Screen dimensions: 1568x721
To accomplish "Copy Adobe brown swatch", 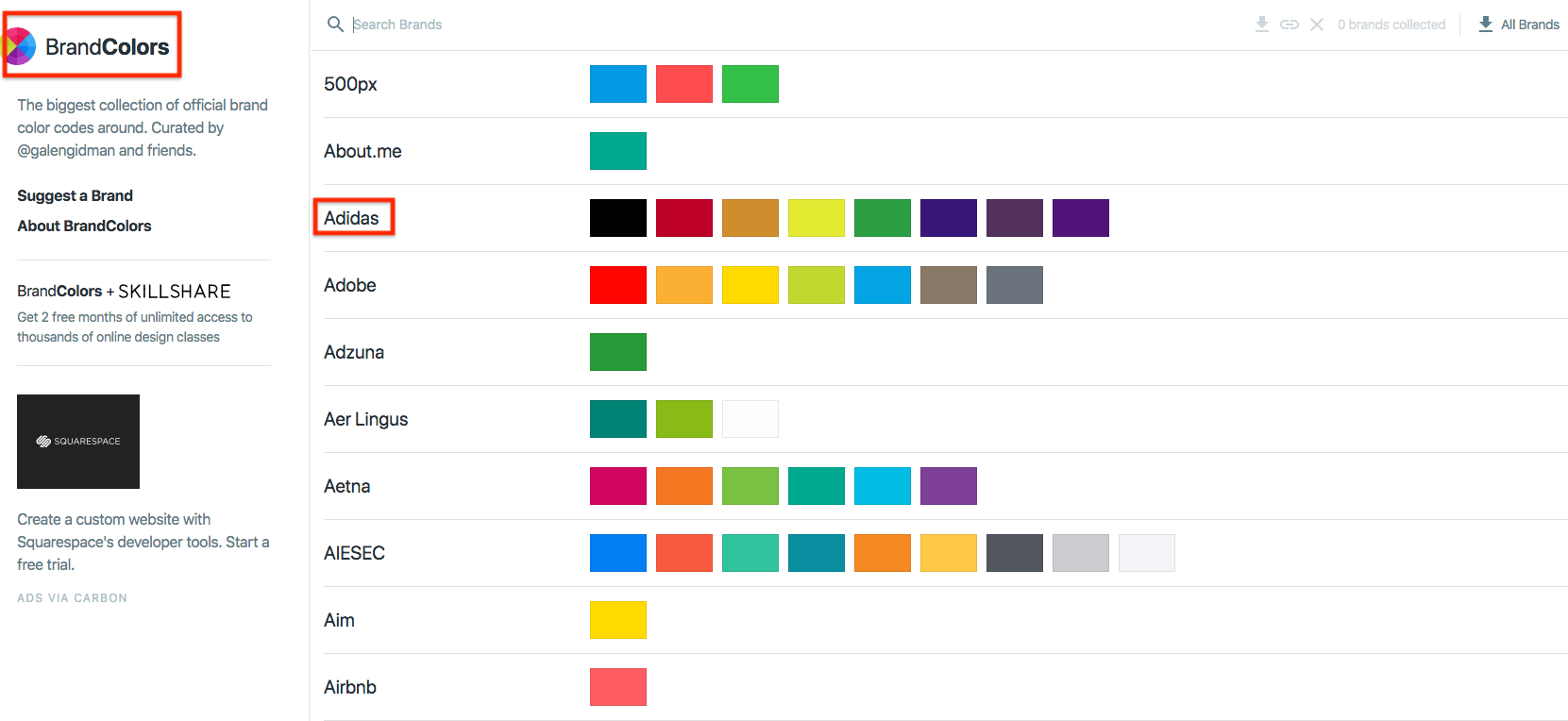I will coord(949,285).
